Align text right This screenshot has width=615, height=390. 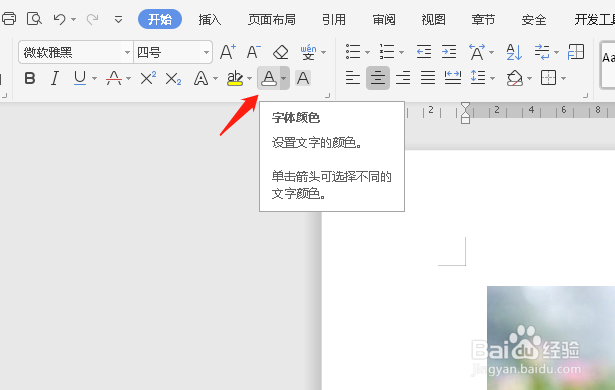[403, 78]
